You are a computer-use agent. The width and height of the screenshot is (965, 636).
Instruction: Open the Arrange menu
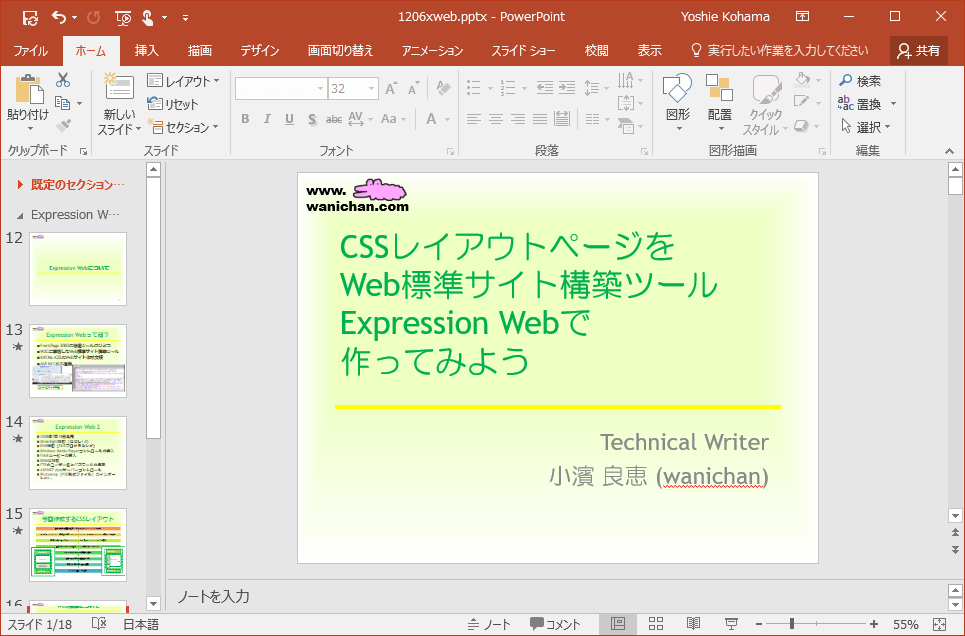[719, 102]
